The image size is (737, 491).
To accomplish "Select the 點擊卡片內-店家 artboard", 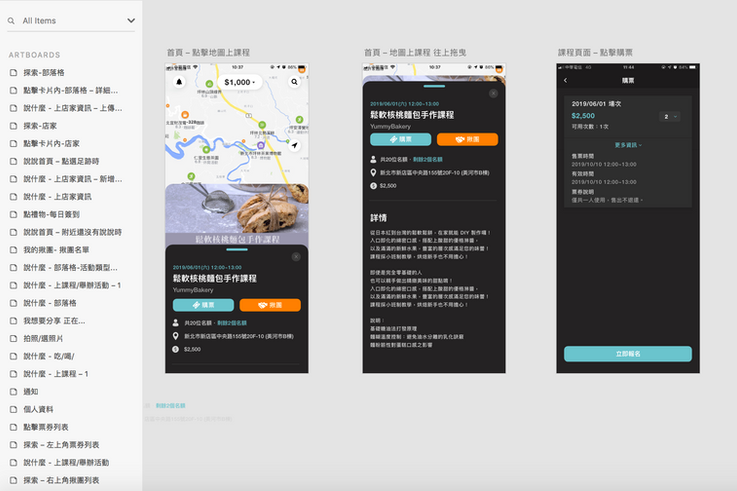I will [x=51, y=144].
